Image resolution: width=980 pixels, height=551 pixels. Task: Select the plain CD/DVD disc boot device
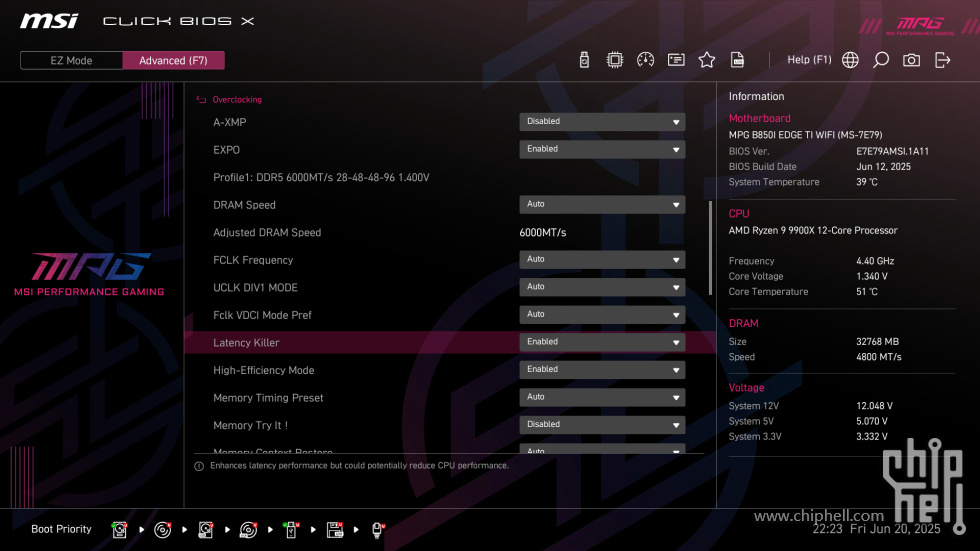coord(162,530)
